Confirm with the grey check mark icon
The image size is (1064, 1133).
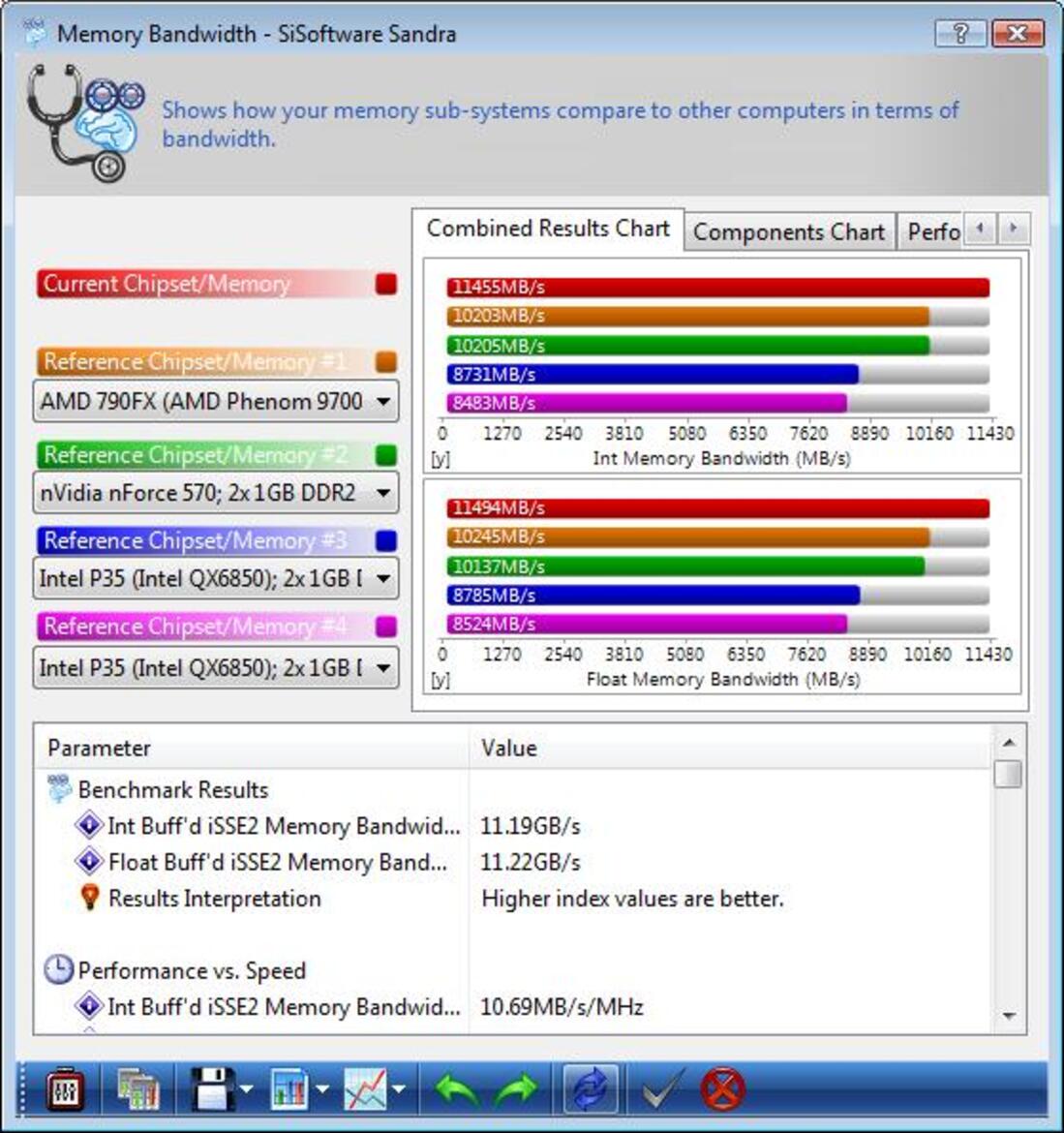663,1089
